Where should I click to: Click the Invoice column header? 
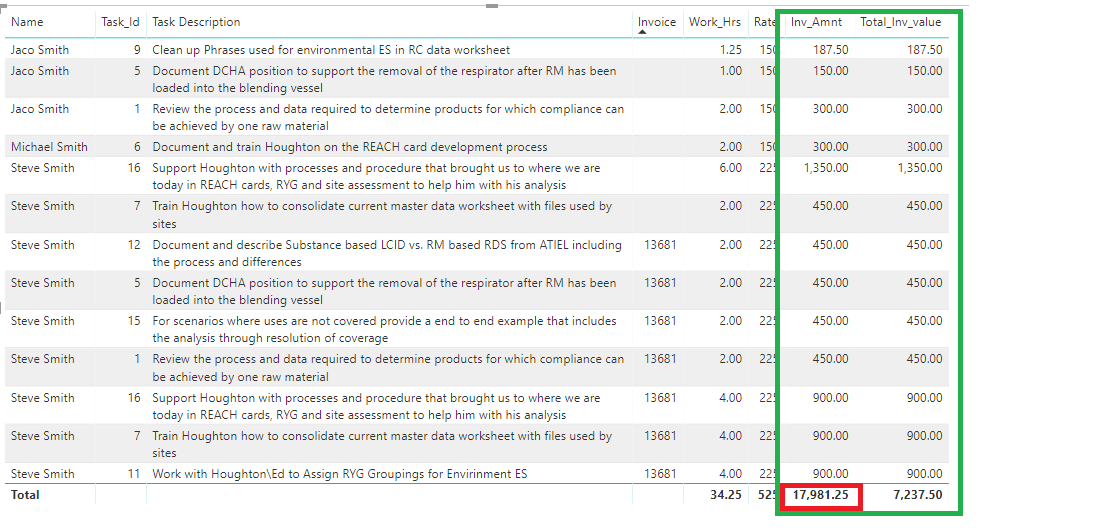click(x=657, y=22)
